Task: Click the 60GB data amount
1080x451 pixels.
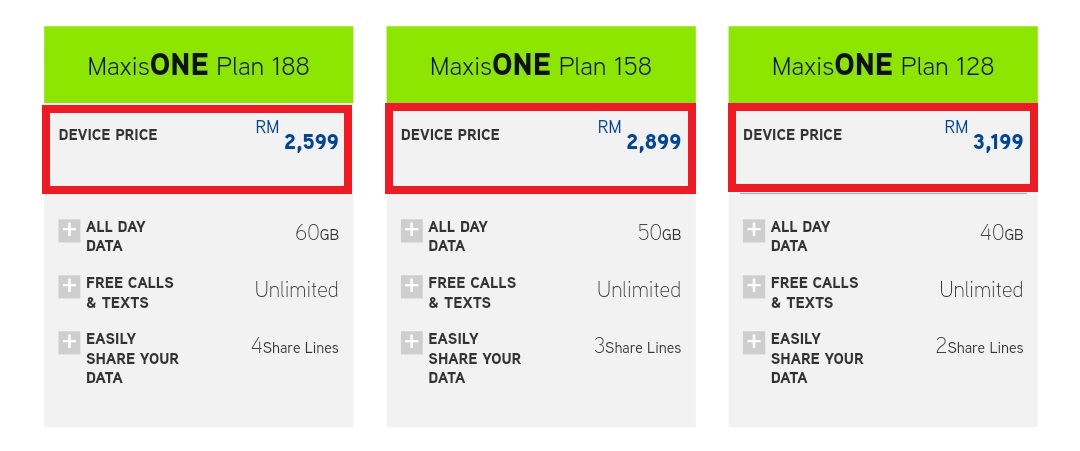Action: point(316,234)
